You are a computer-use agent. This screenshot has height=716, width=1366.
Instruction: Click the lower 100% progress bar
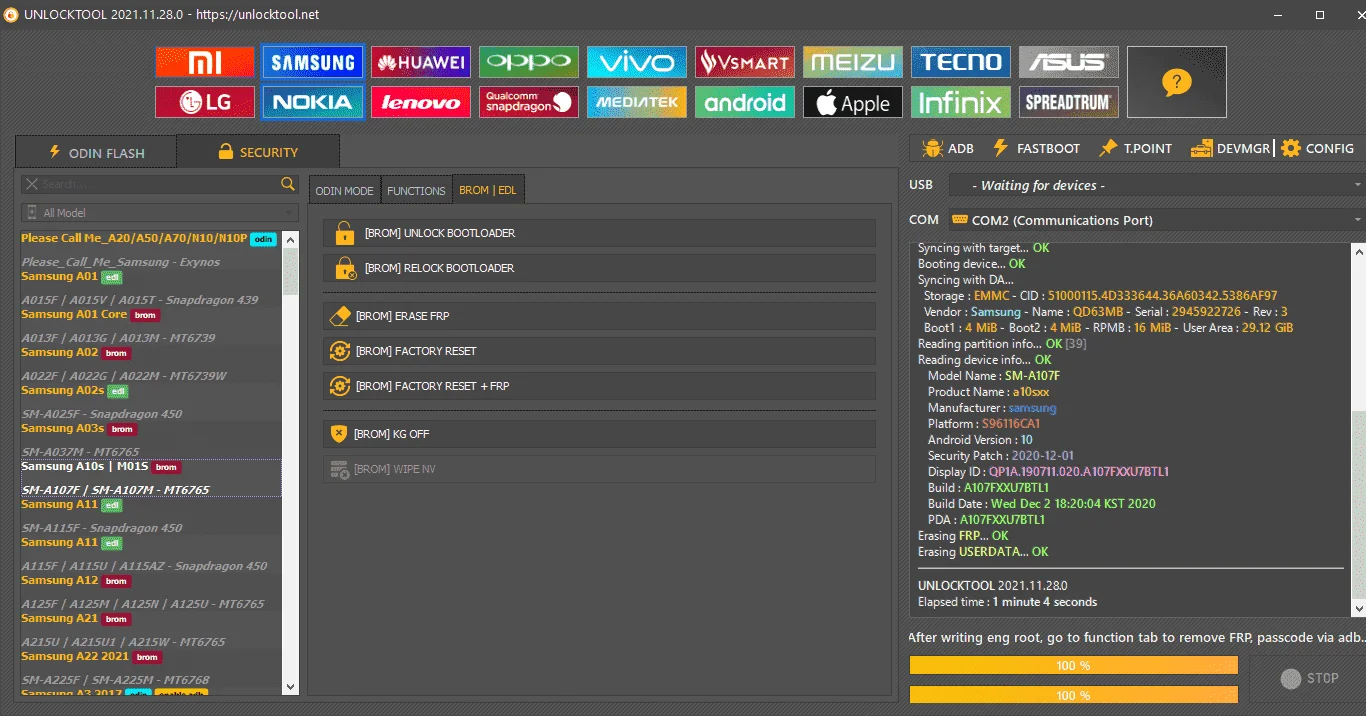click(1073, 695)
